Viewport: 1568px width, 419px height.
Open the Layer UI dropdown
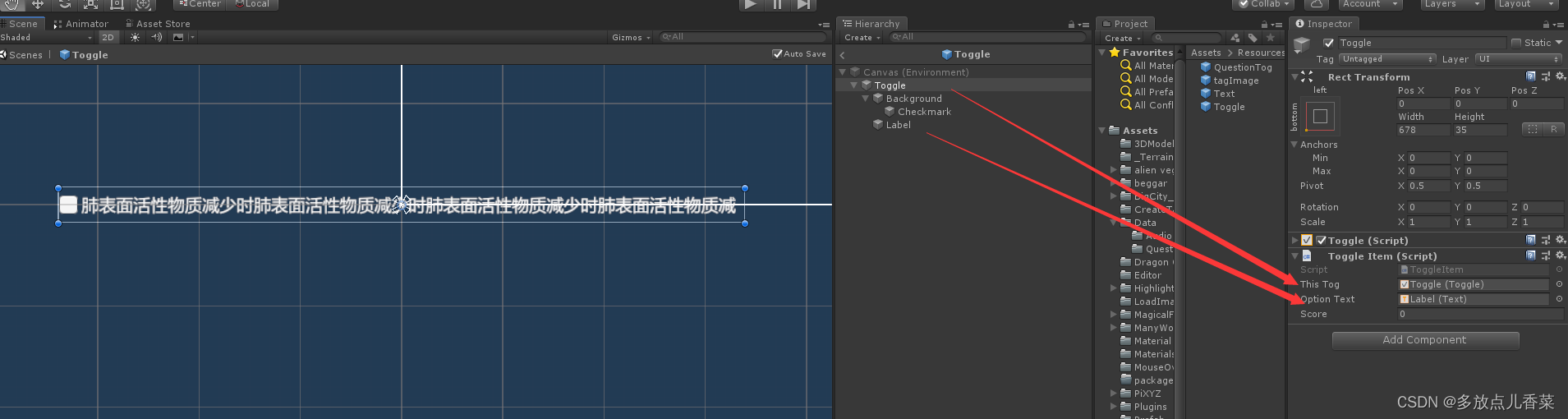pos(1518,59)
